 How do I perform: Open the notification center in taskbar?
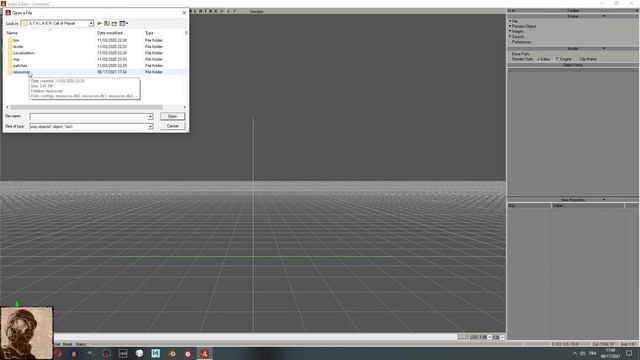click(629, 353)
